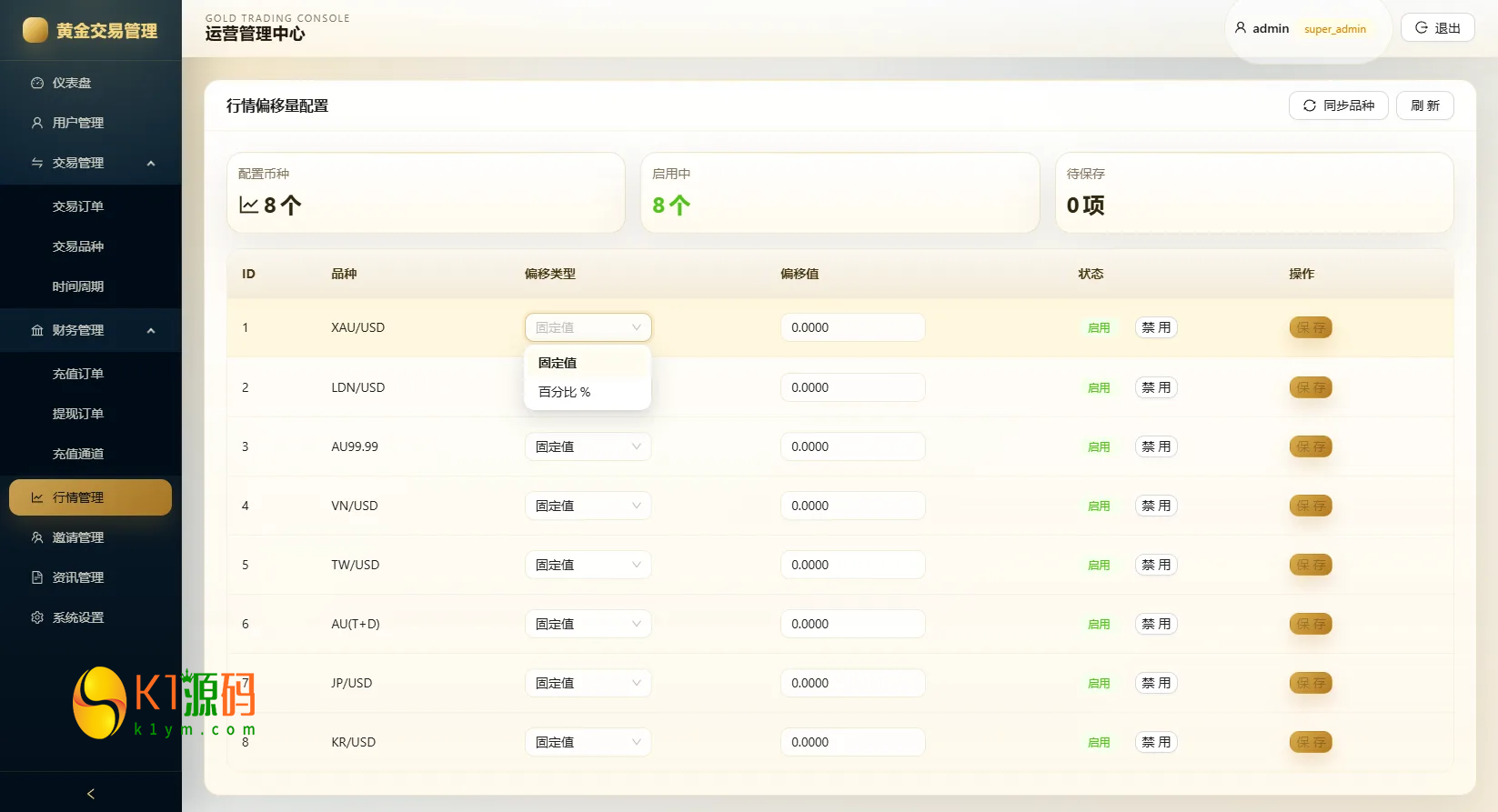
Task: Save the AU99.99 row with 保存
Action: click(1311, 446)
